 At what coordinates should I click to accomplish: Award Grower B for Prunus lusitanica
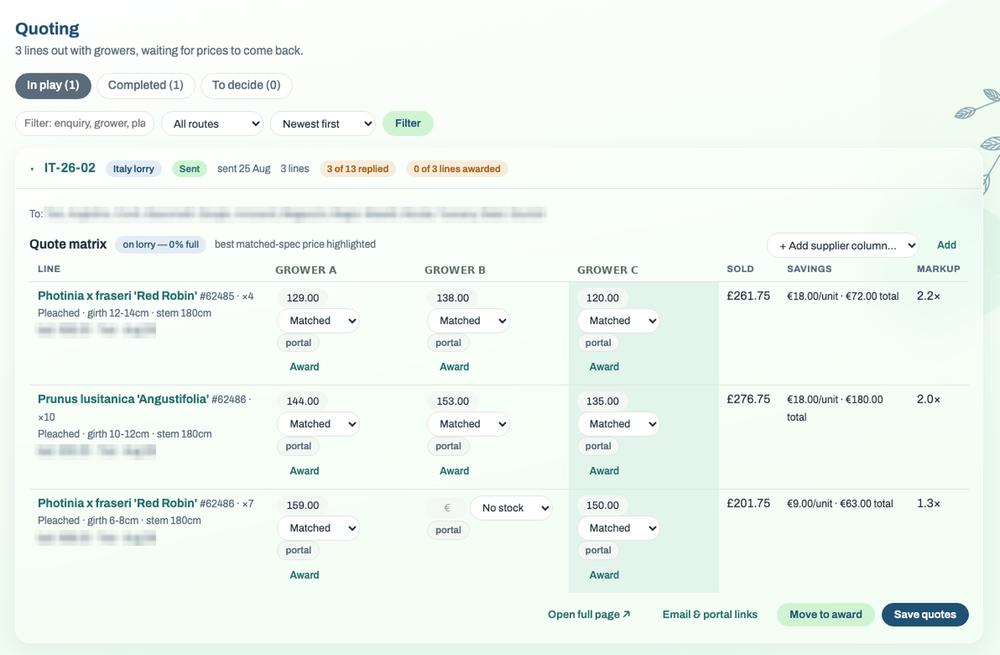[x=454, y=471]
